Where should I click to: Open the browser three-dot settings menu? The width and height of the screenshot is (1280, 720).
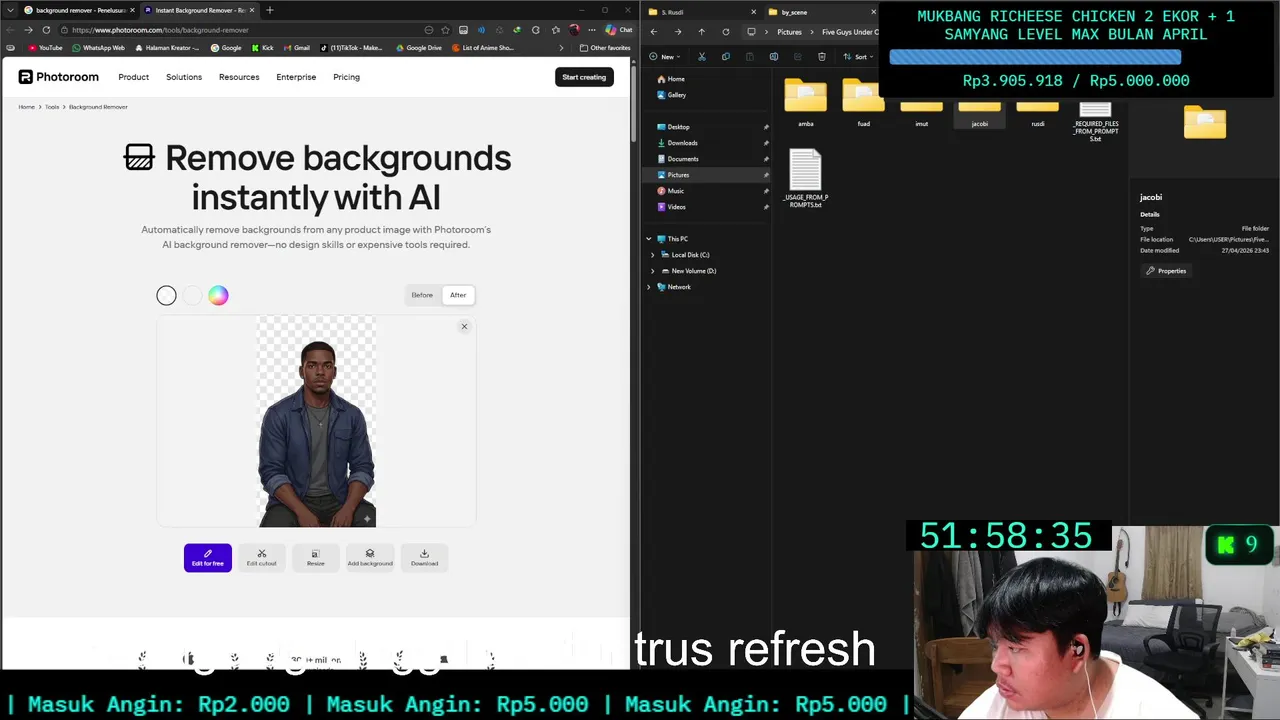point(591,30)
